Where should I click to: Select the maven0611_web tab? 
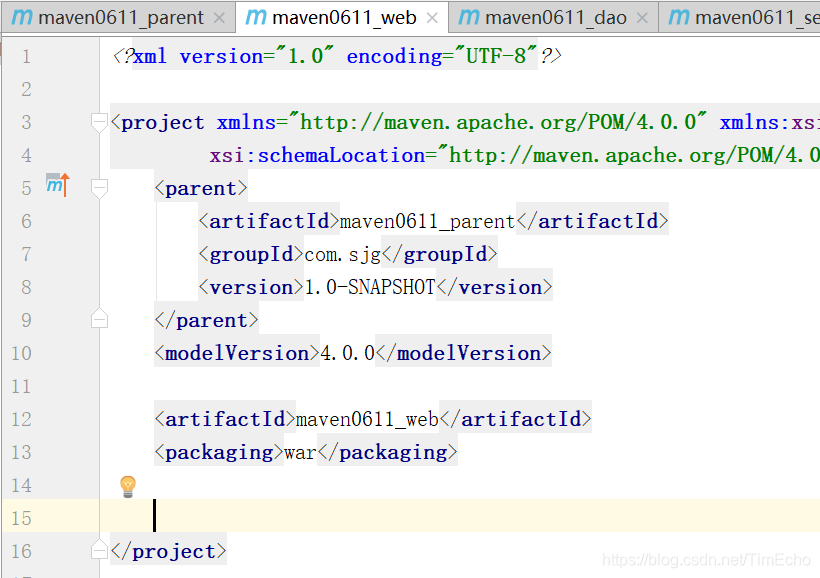(341, 18)
